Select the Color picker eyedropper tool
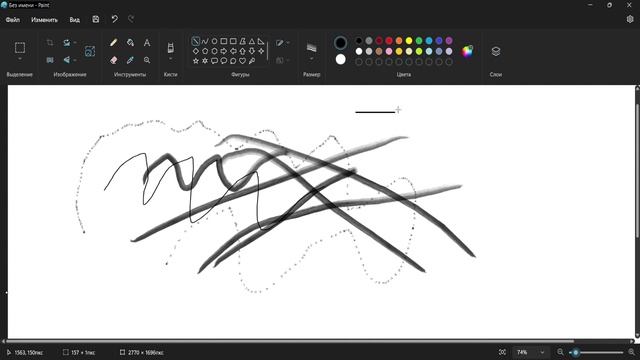The image size is (640, 360). [130, 60]
